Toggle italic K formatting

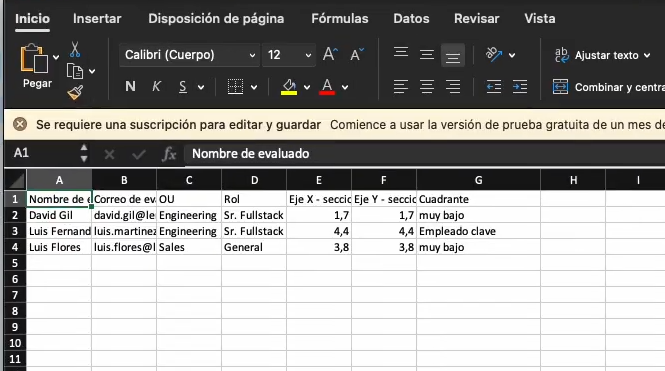point(156,86)
